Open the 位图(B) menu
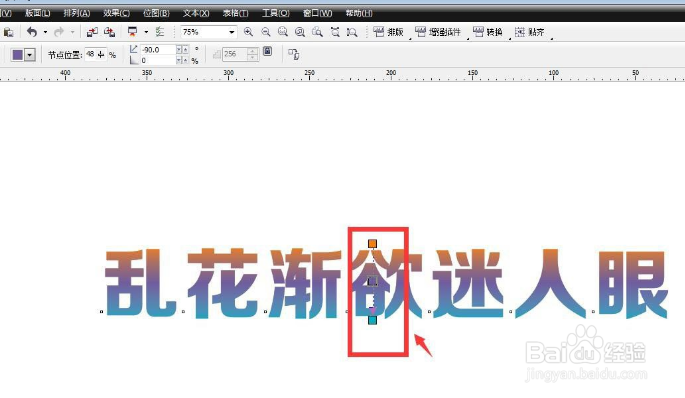The width and height of the screenshot is (685, 398). click(x=156, y=13)
